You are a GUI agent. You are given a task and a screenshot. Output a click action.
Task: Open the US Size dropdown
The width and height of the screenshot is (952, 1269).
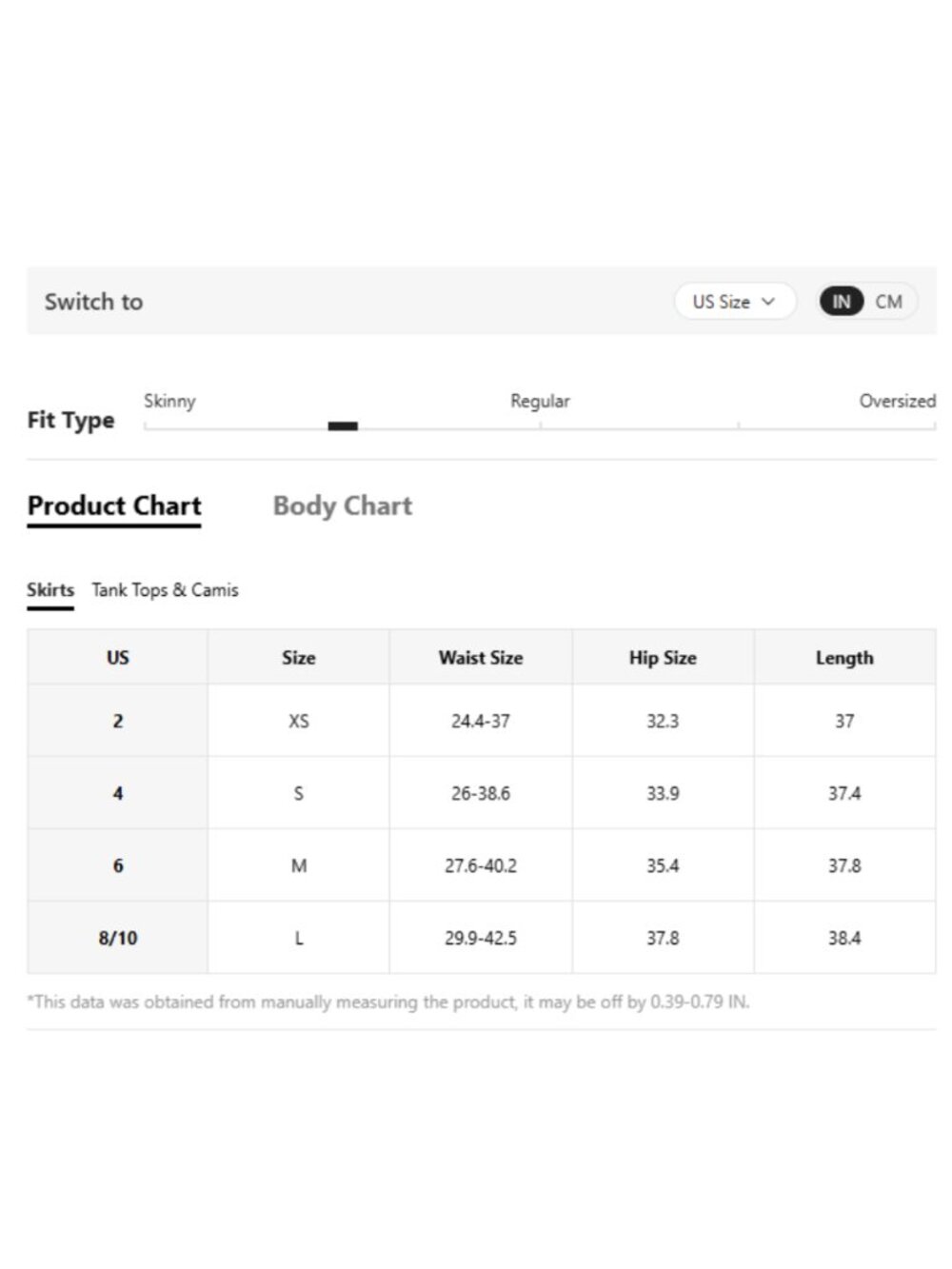tap(734, 302)
